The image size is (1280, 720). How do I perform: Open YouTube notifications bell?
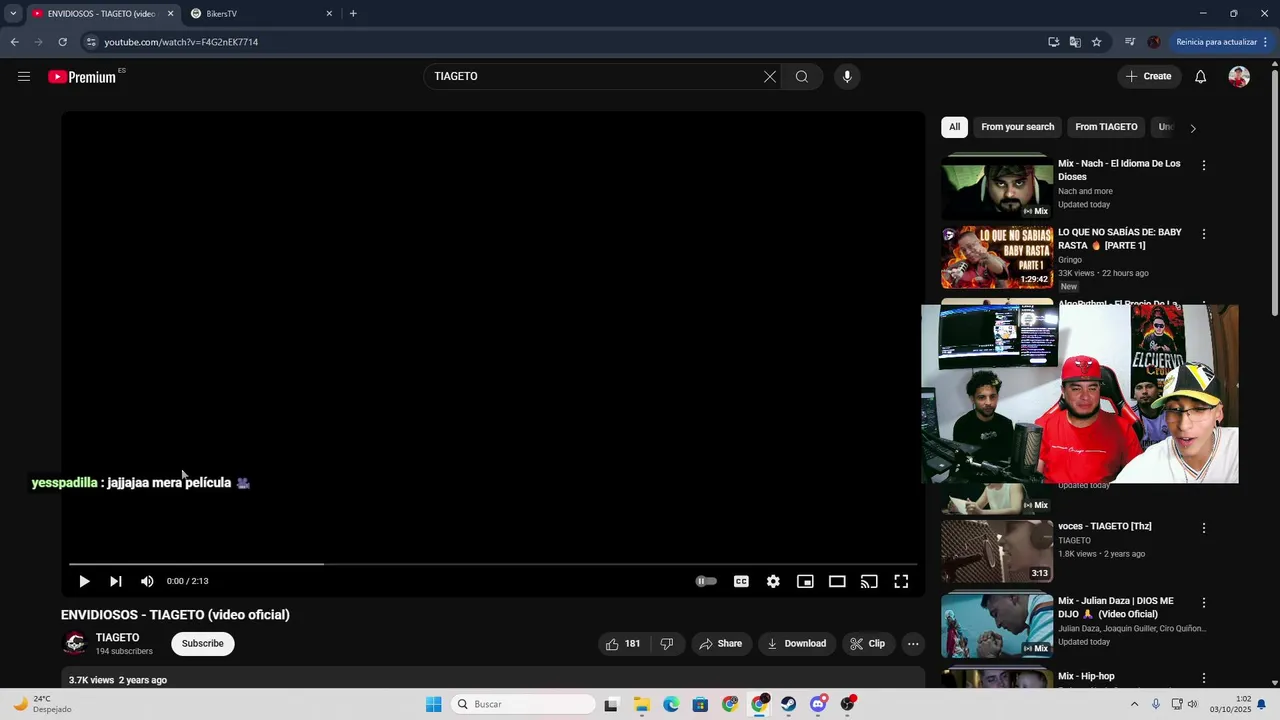click(x=1201, y=77)
